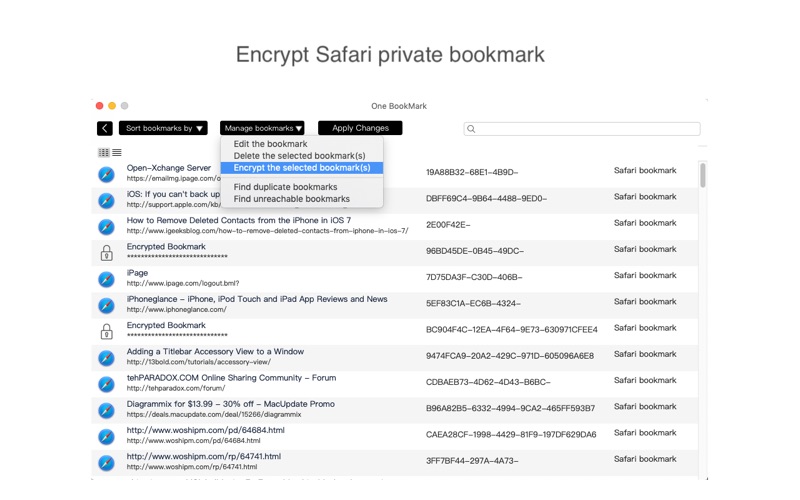Click Safari bookmark label in Diagrammix row
This screenshot has height=500, width=800.
click(645, 407)
